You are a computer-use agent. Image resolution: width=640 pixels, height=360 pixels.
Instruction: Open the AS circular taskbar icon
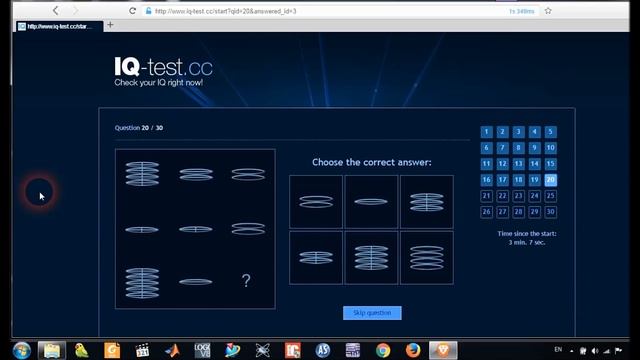[x=322, y=350]
